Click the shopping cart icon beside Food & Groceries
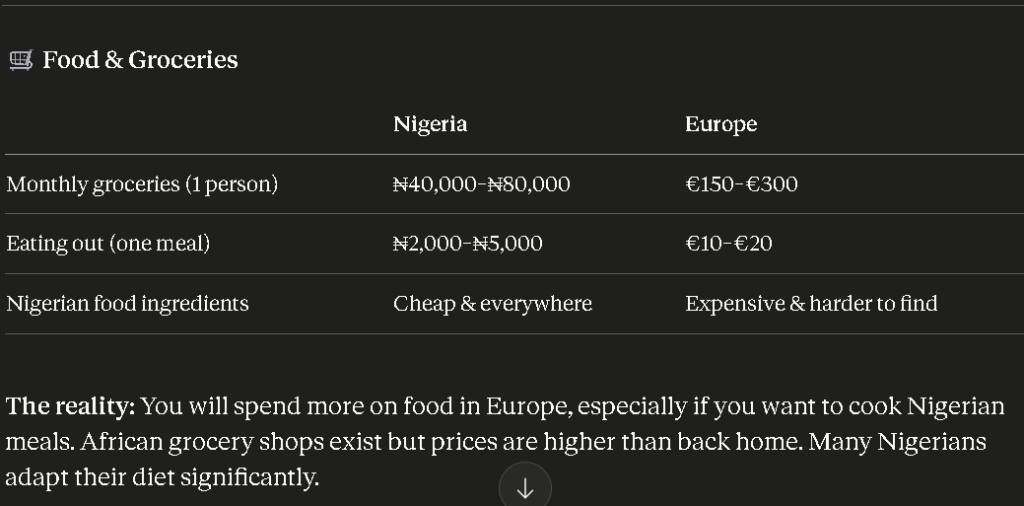 pos(21,61)
